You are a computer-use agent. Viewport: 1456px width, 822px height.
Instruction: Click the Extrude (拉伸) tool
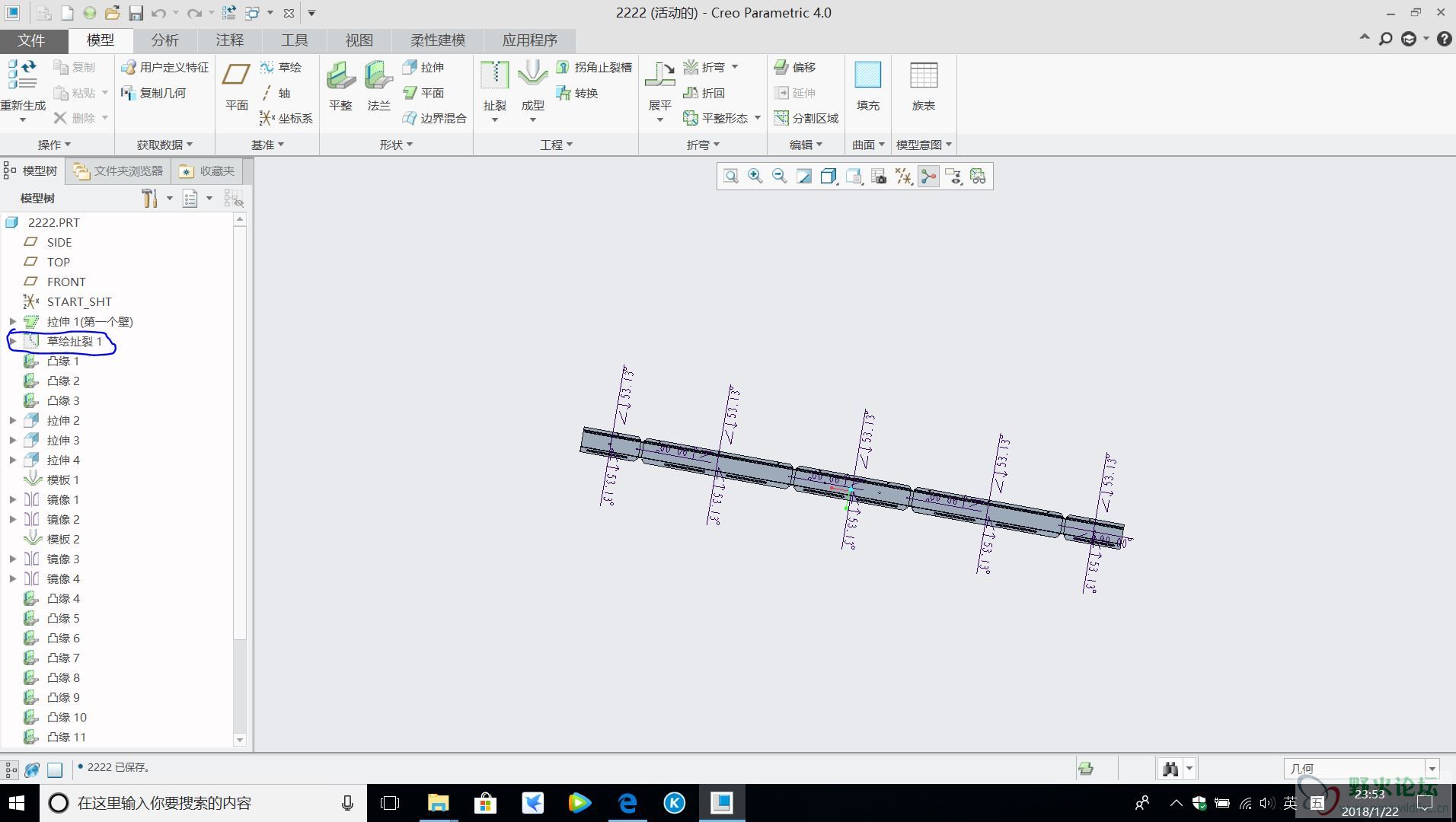coord(423,67)
